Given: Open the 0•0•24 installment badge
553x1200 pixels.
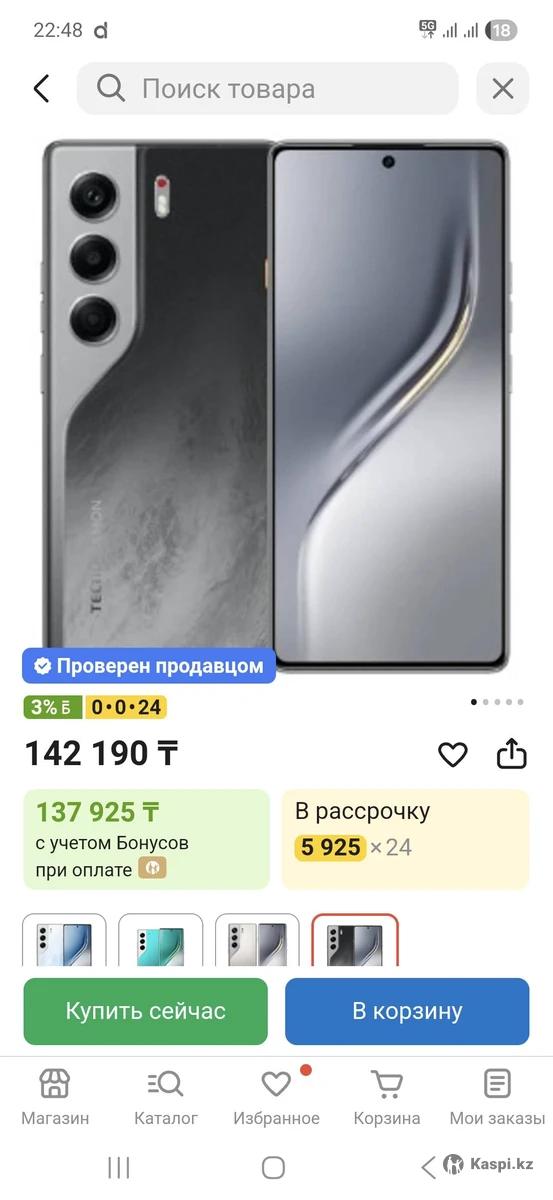Looking at the screenshot, I should click(126, 707).
